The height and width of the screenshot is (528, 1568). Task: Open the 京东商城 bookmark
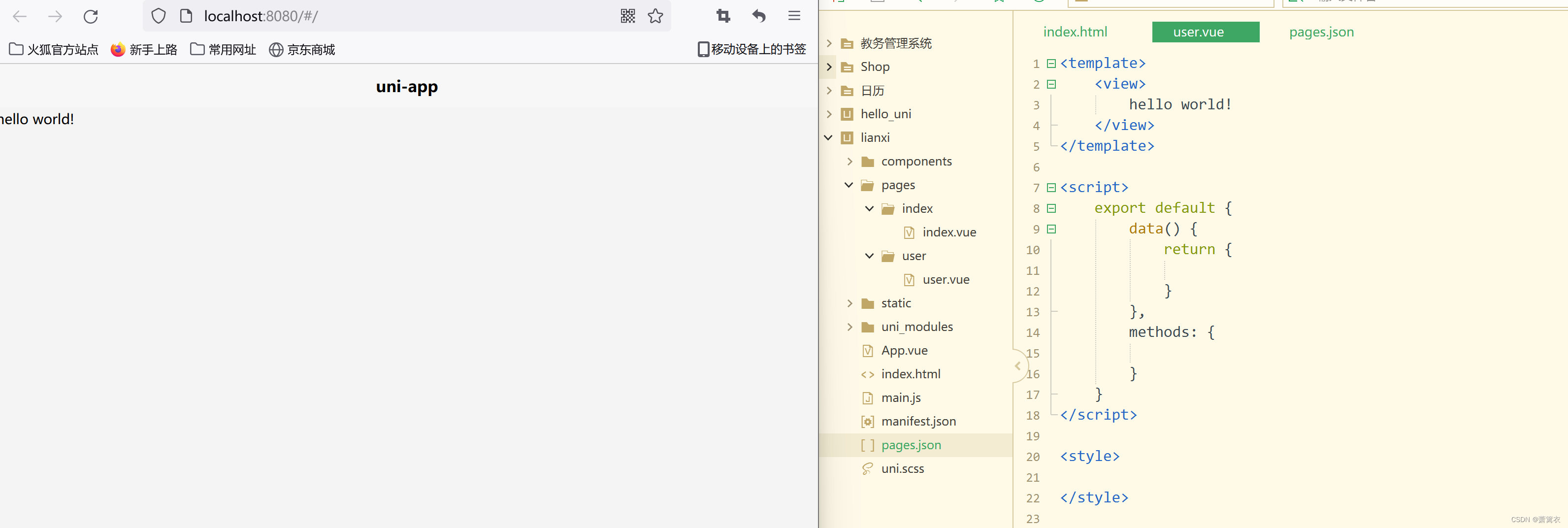tap(302, 49)
